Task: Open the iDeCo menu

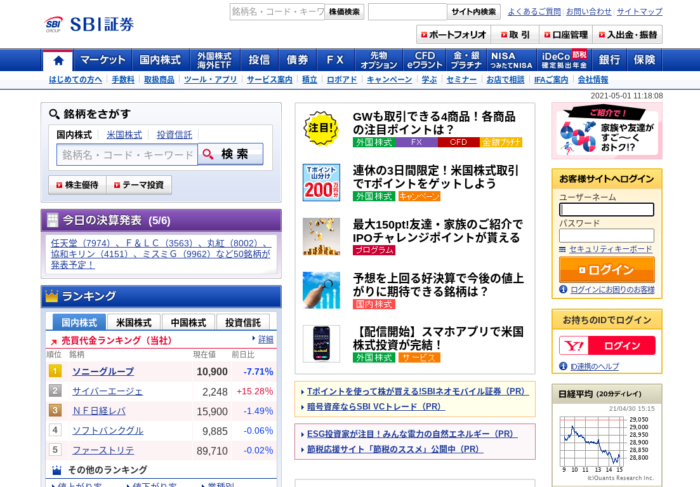Action: tap(564, 60)
